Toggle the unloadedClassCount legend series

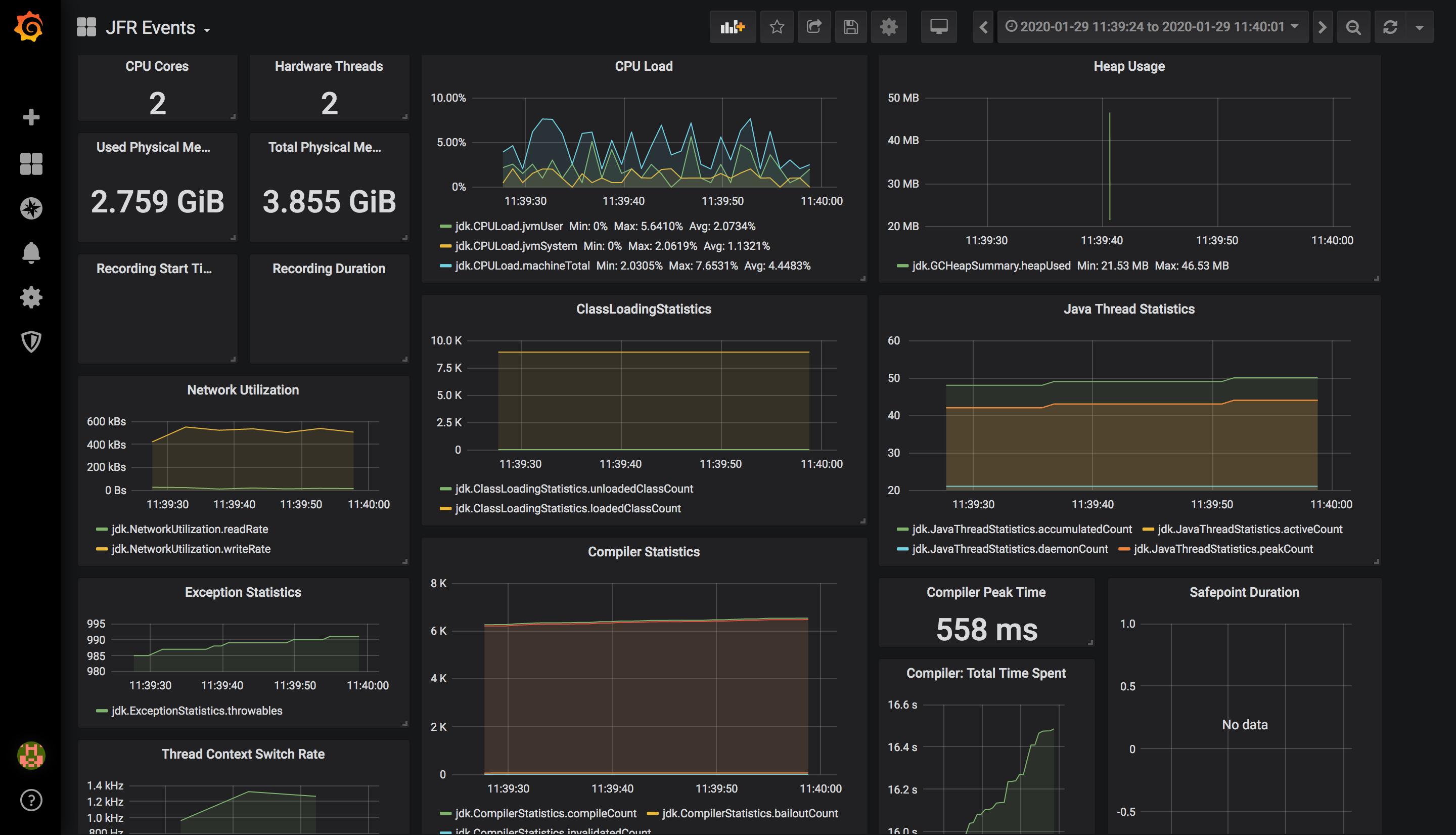[x=574, y=489]
